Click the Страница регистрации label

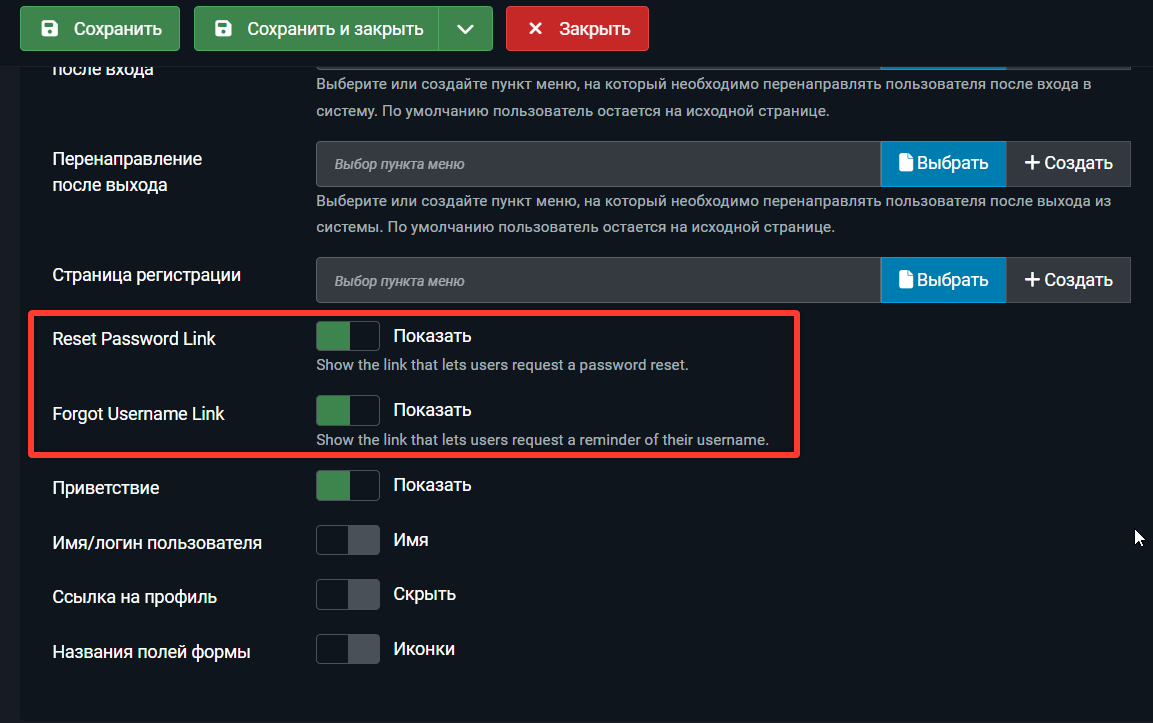point(146,275)
